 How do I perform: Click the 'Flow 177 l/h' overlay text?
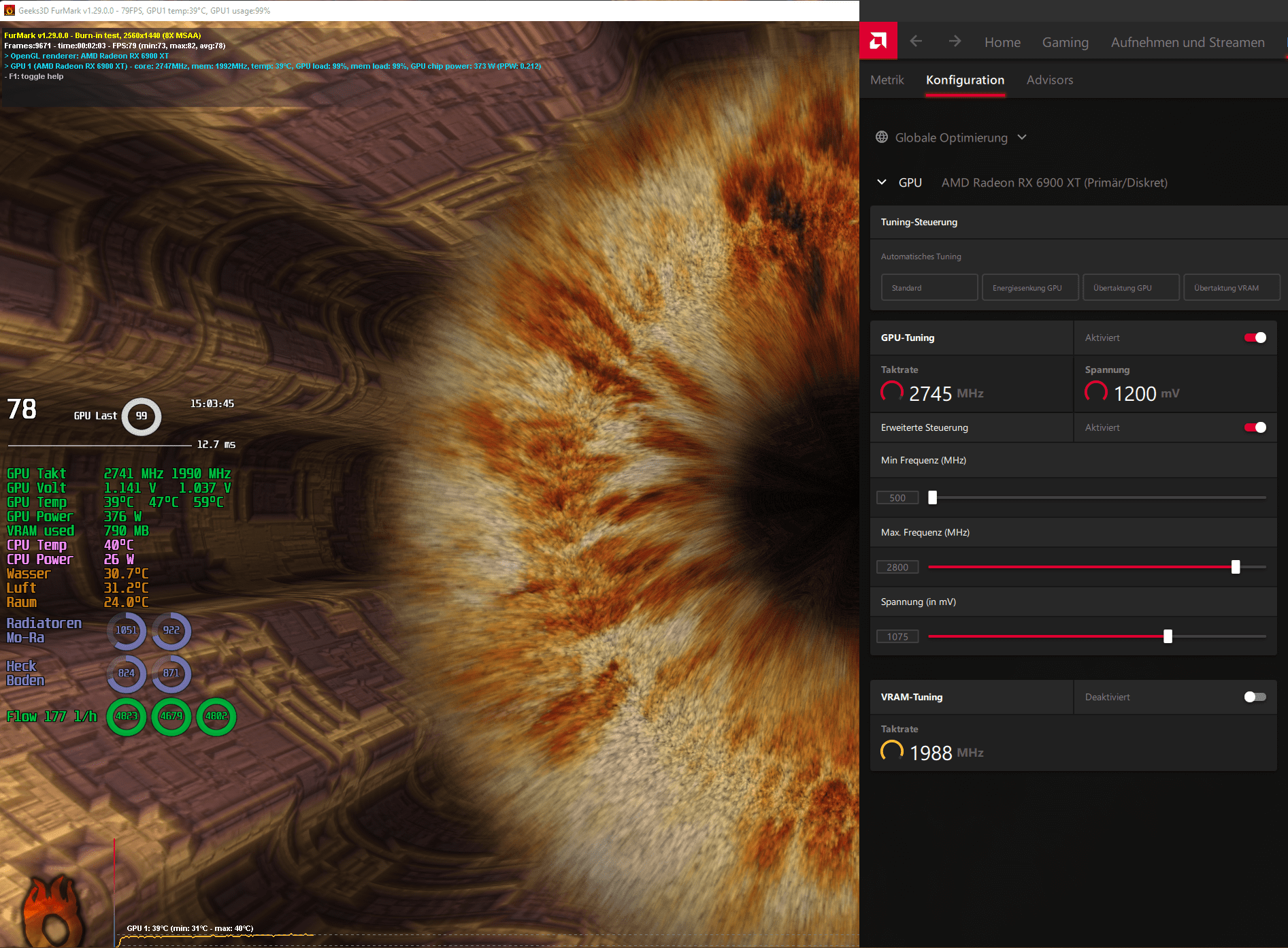pyautogui.click(x=52, y=716)
